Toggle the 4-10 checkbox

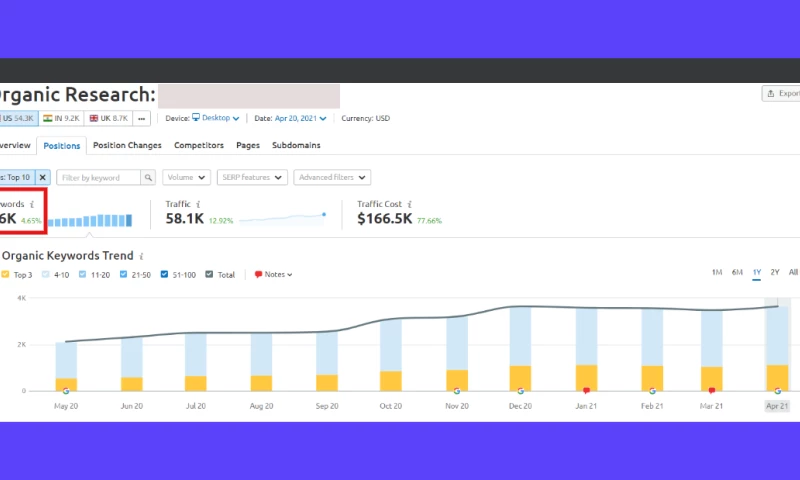click(x=45, y=274)
